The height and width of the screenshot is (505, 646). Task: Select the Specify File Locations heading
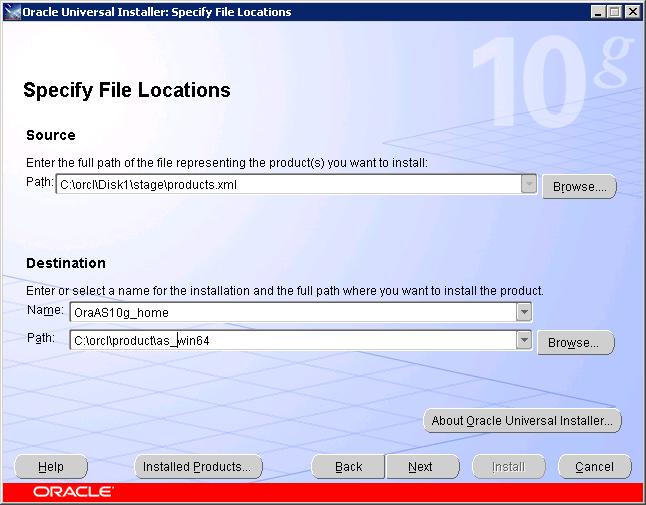coord(126,90)
